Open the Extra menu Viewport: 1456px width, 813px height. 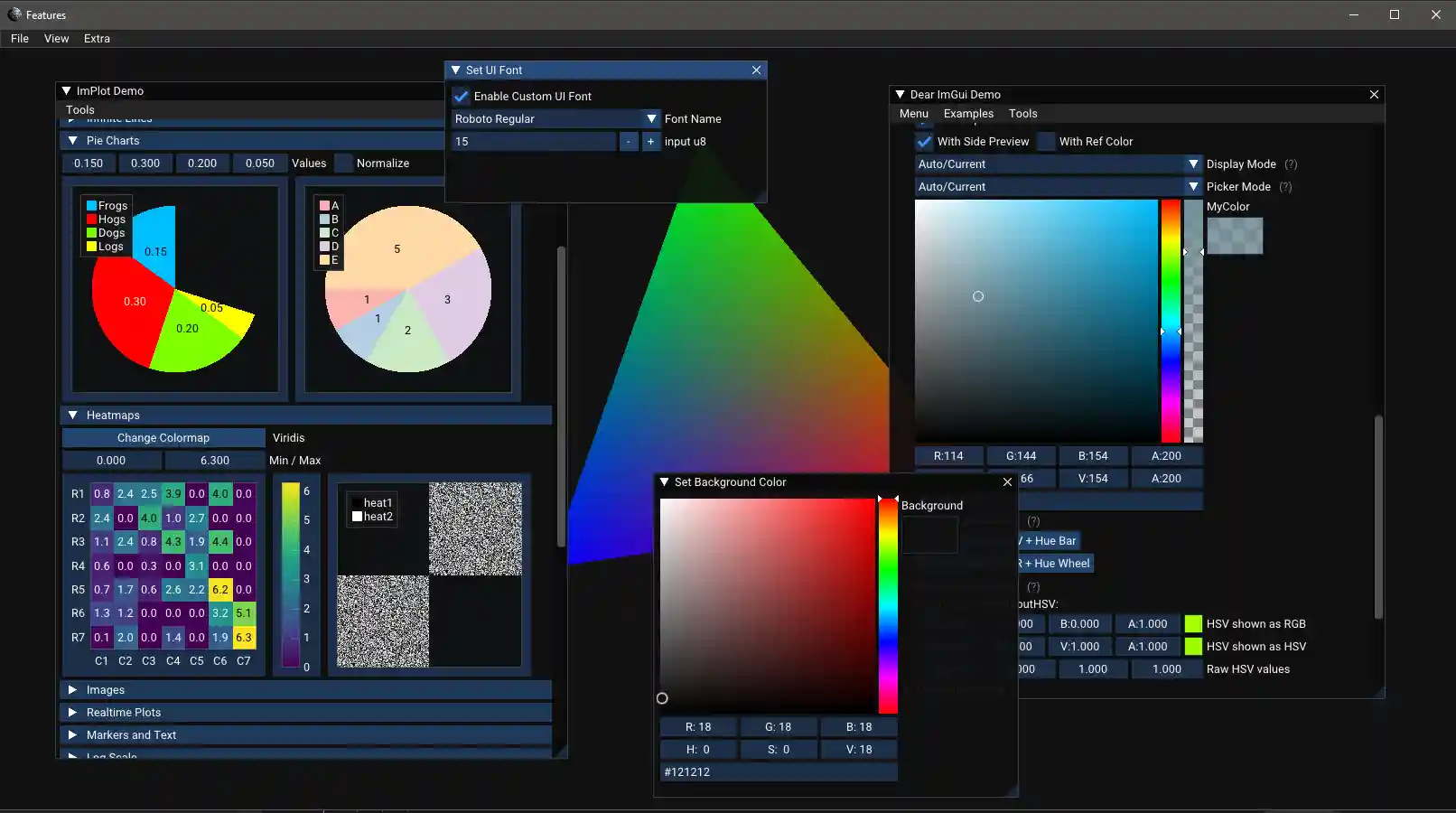click(x=97, y=39)
